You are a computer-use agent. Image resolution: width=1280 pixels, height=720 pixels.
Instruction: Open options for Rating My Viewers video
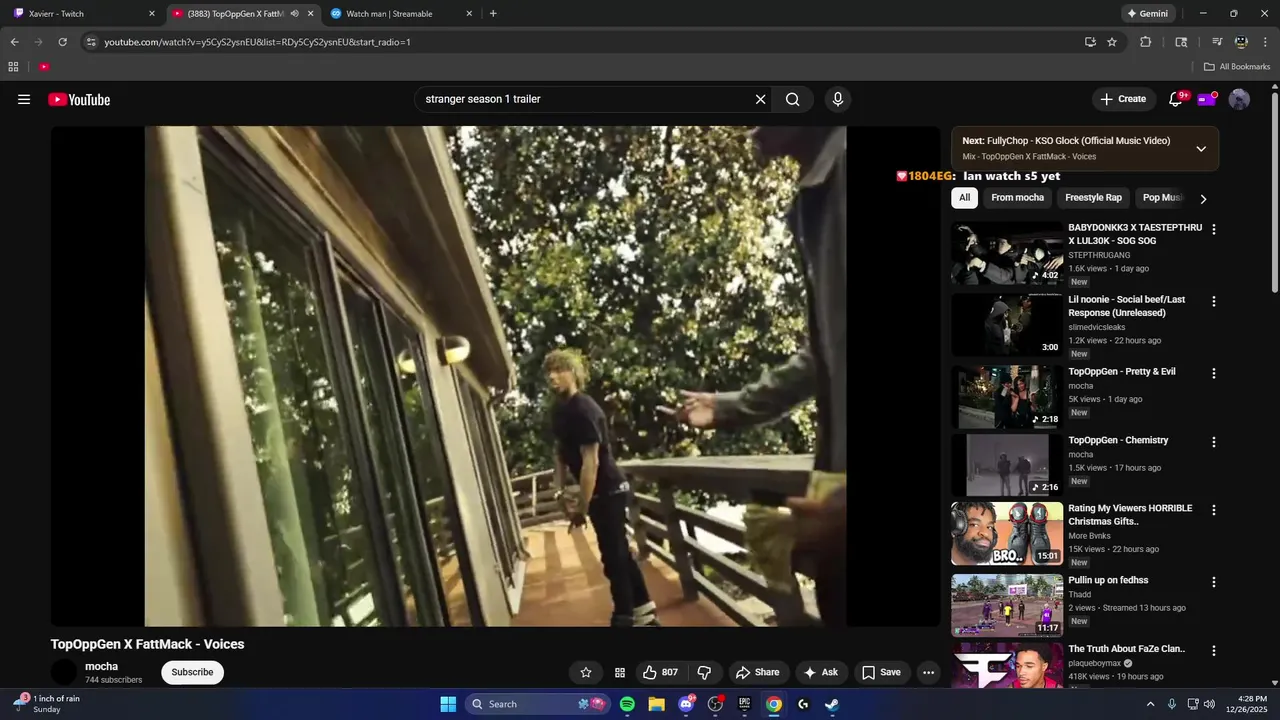pyautogui.click(x=1214, y=510)
